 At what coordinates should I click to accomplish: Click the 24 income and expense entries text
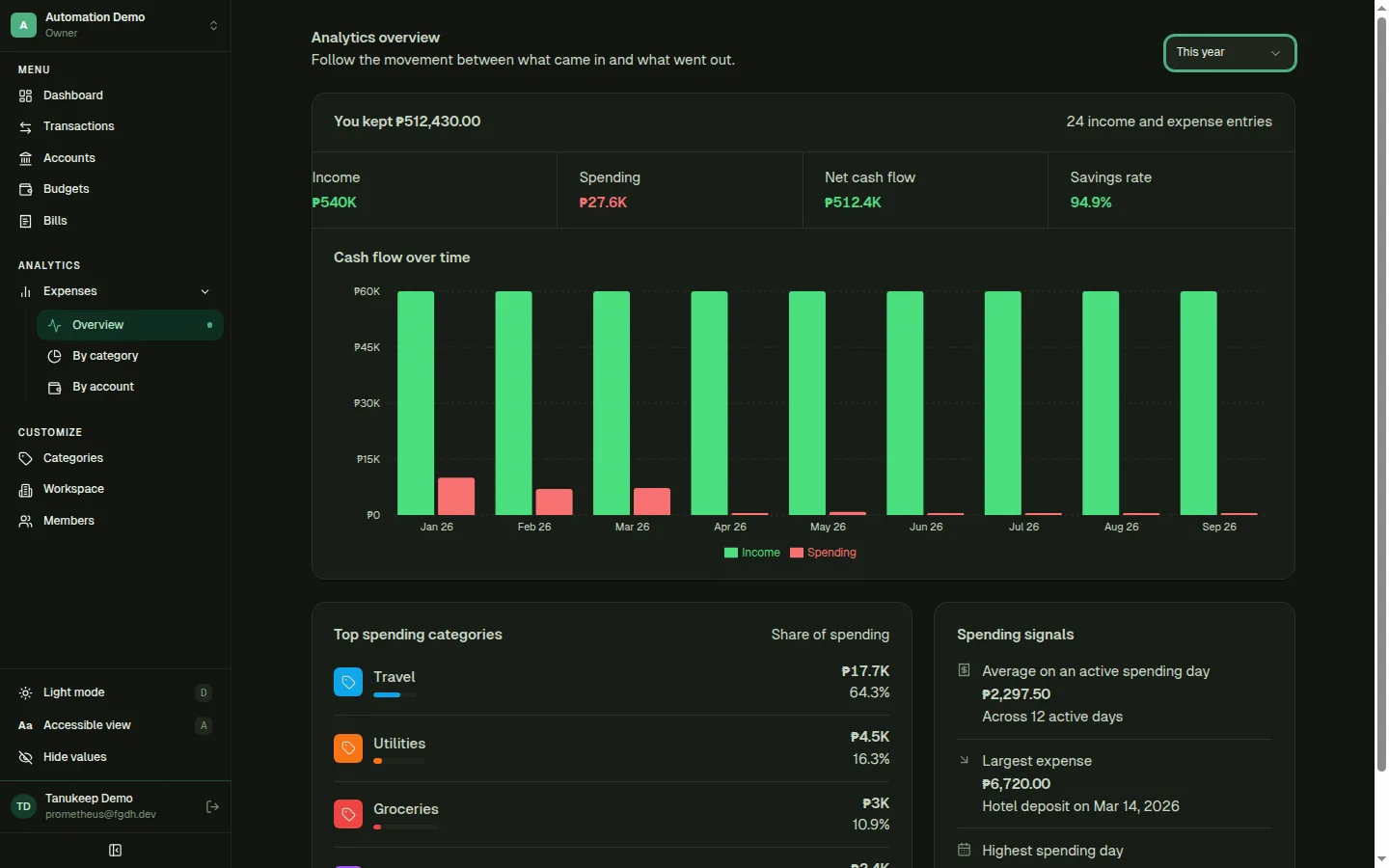coord(1169,122)
